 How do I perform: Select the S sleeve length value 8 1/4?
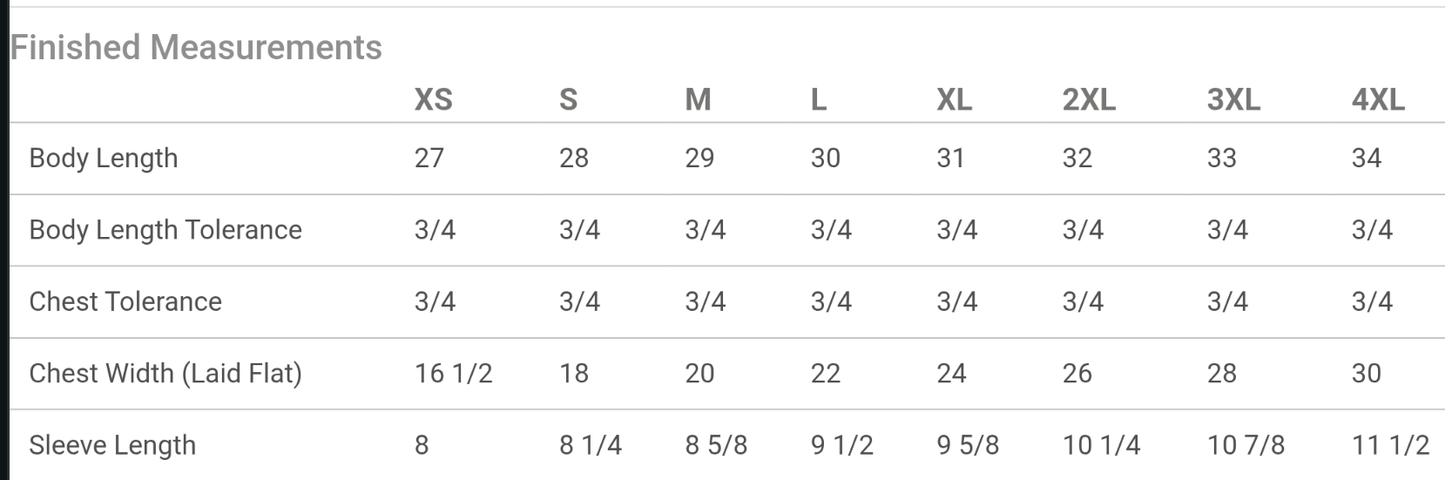point(590,445)
